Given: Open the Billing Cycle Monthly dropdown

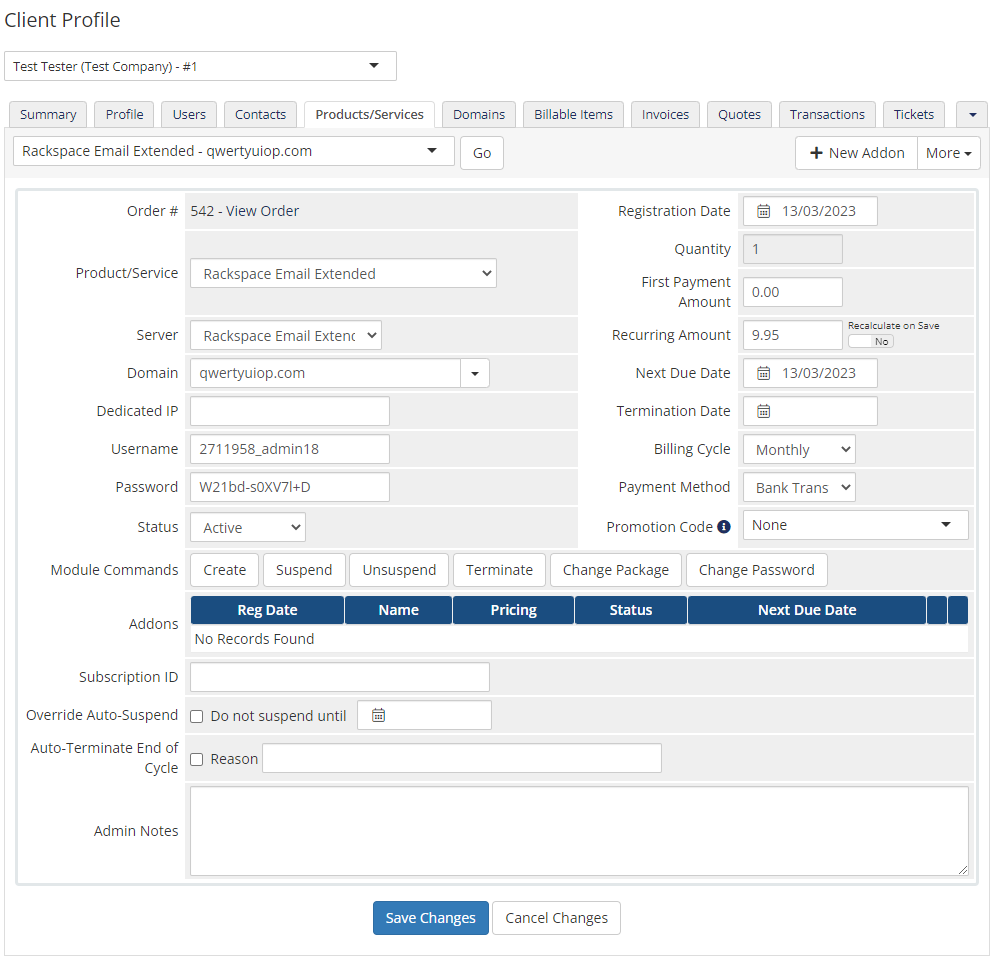Looking at the screenshot, I should [799, 450].
